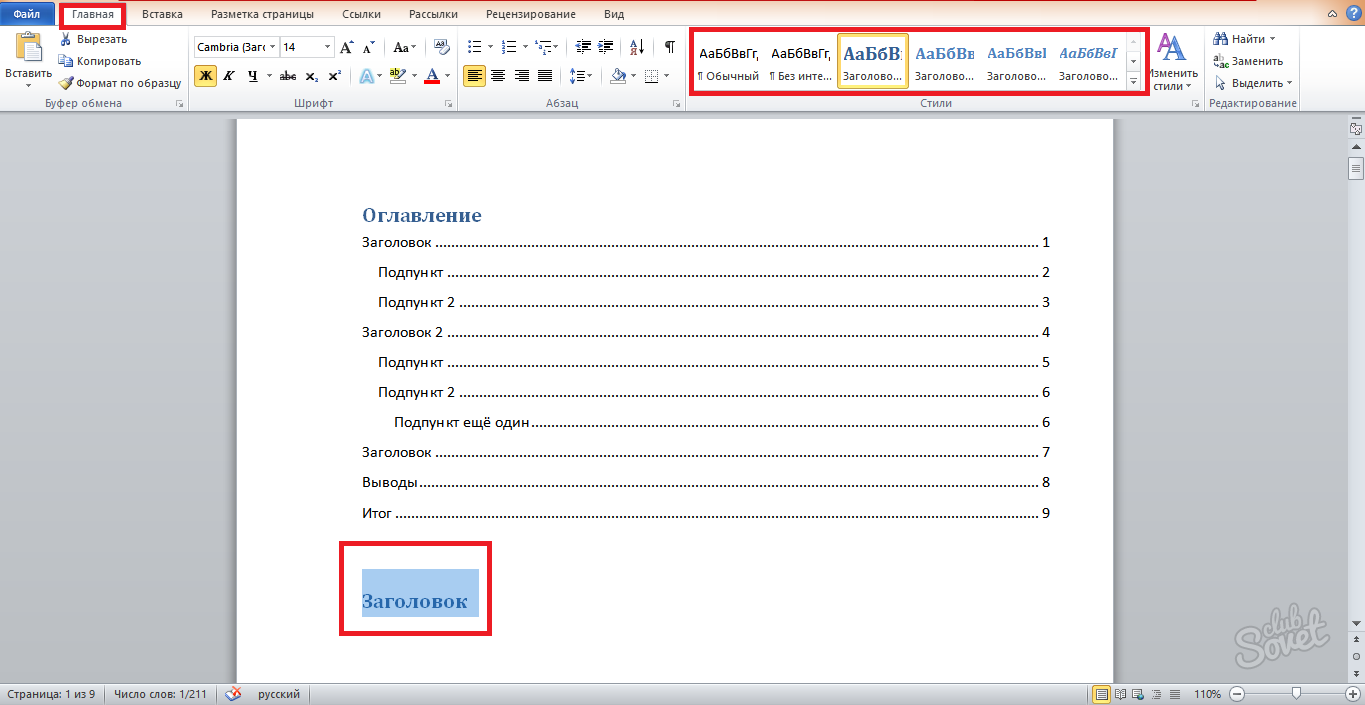Expand the Styles gallery More arrow
Viewport: 1365px width, 705px height.
tap(1134, 82)
